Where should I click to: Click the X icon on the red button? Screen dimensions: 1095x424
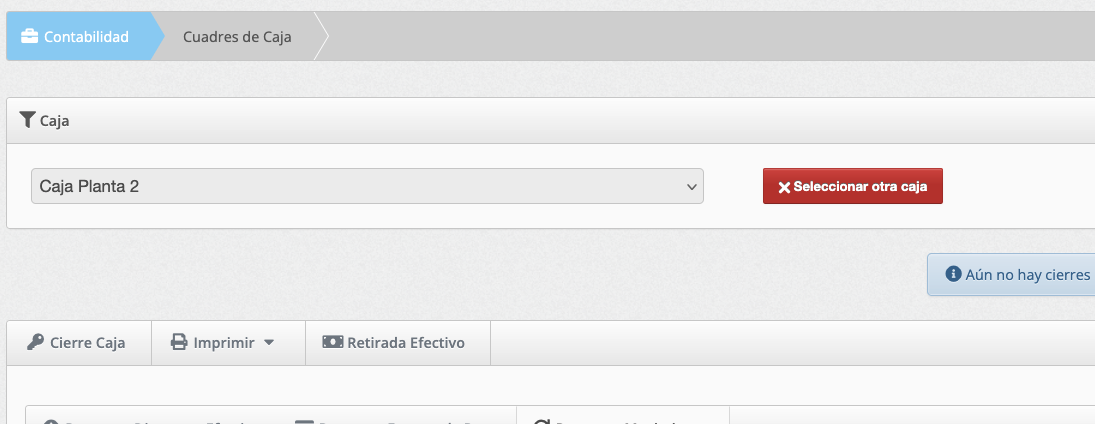(784, 187)
